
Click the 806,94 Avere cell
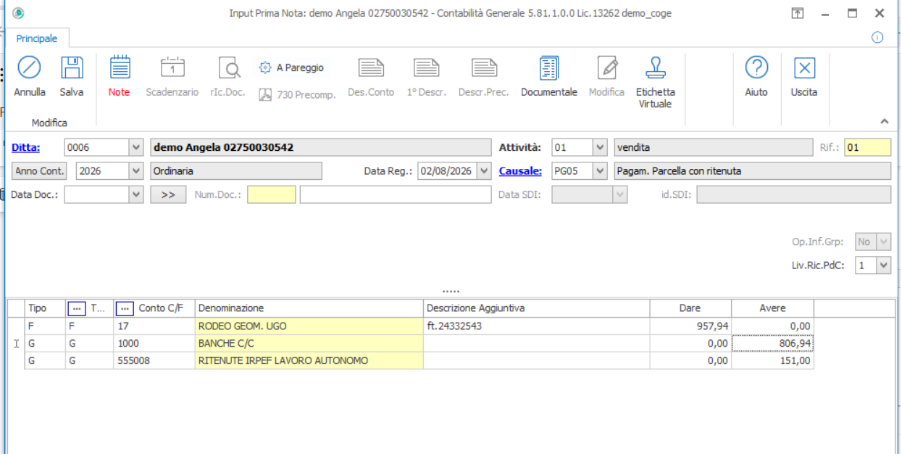(772, 344)
